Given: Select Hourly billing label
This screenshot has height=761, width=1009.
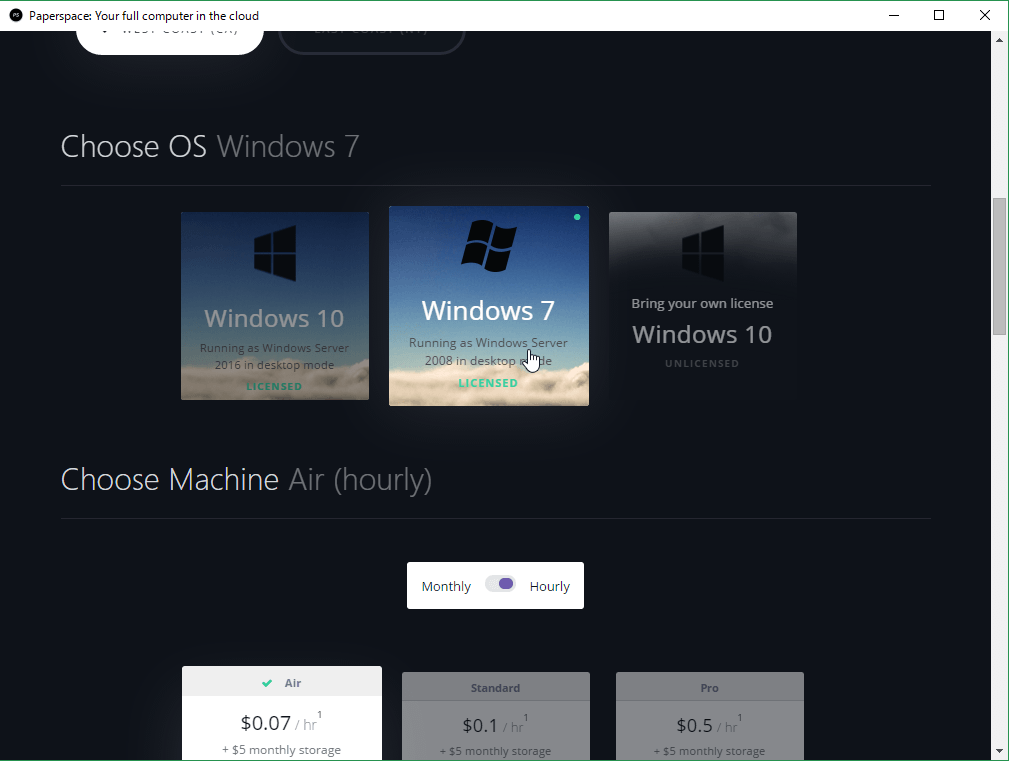Looking at the screenshot, I should pyautogui.click(x=550, y=586).
